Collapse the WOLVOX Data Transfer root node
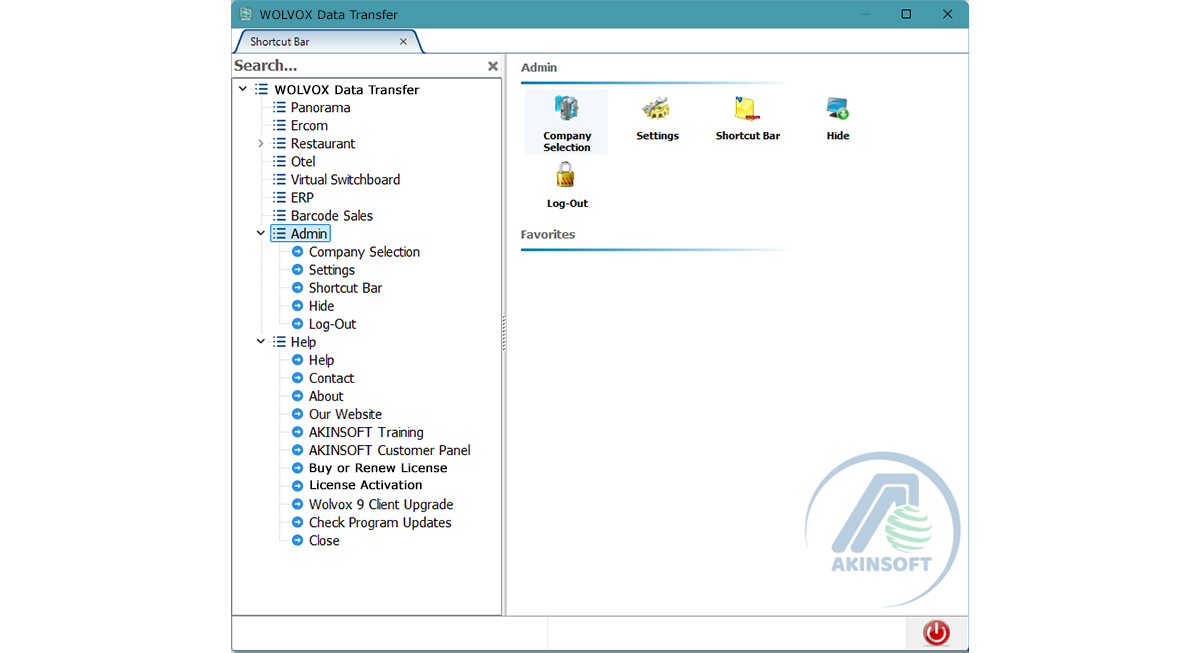This screenshot has height=653, width=1200. 243,90
